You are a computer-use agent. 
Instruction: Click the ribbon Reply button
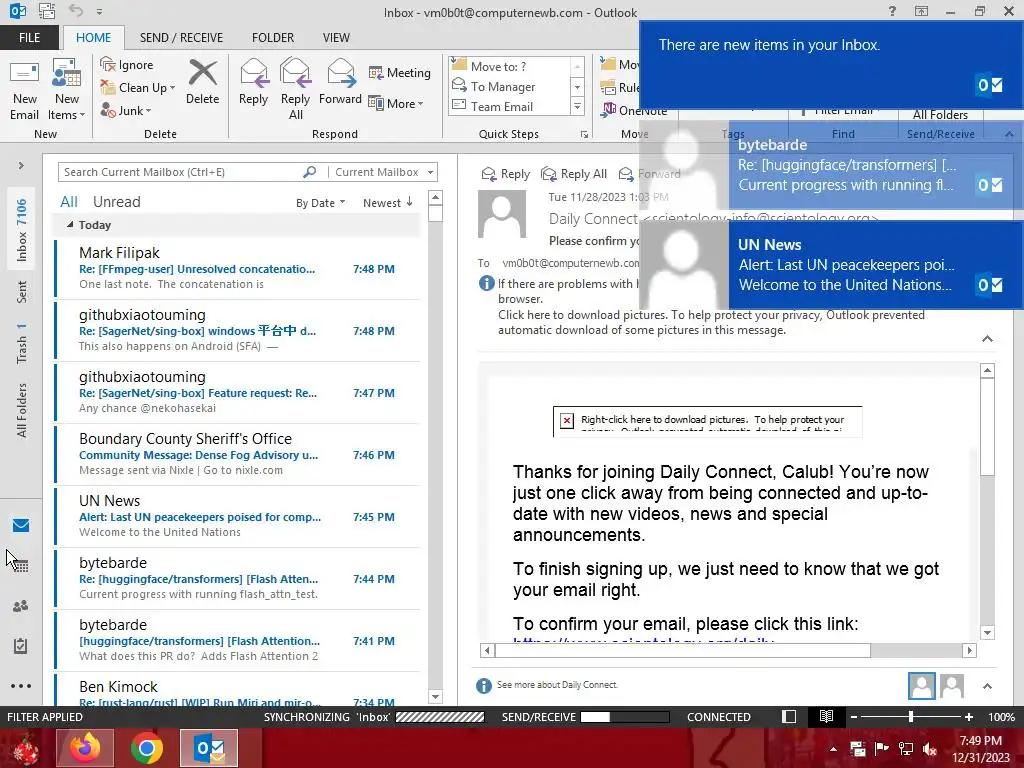tap(253, 82)
